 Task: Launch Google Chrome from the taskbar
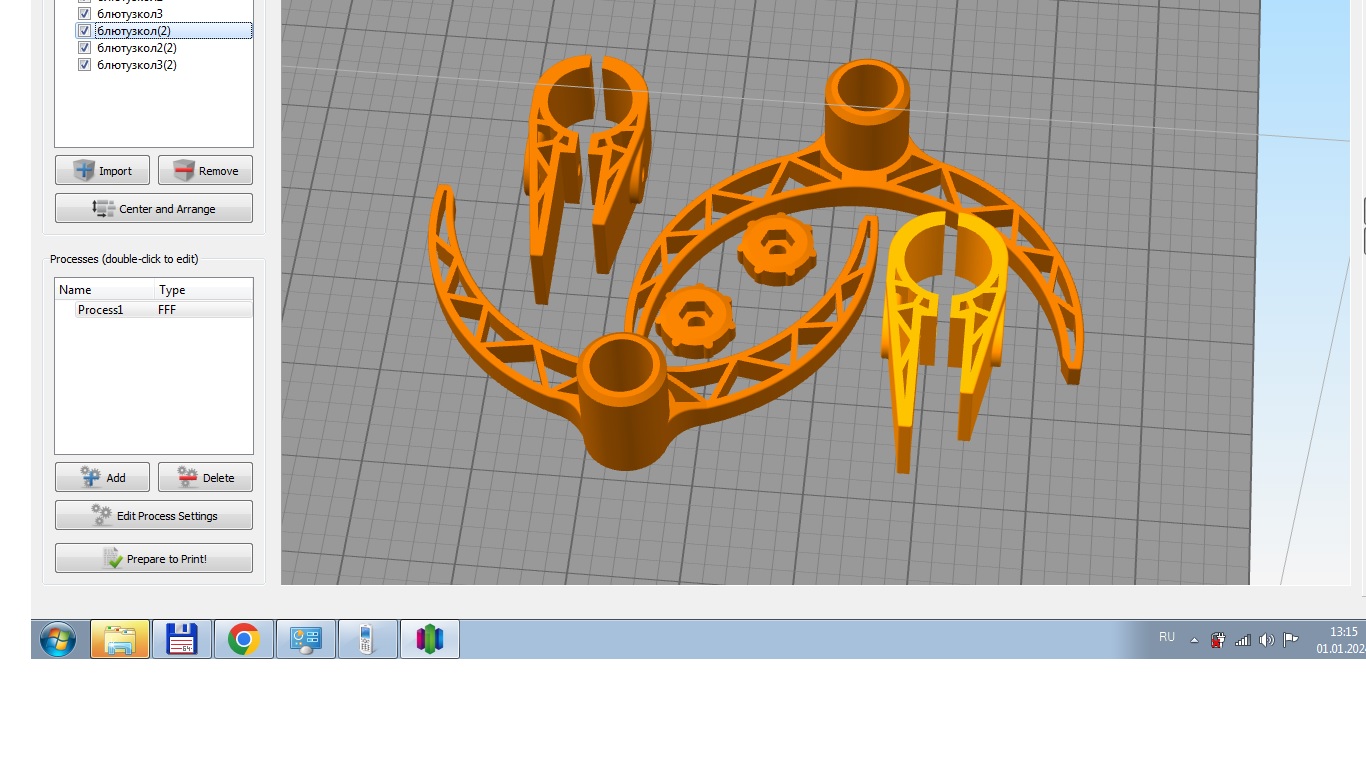point(244,639)
